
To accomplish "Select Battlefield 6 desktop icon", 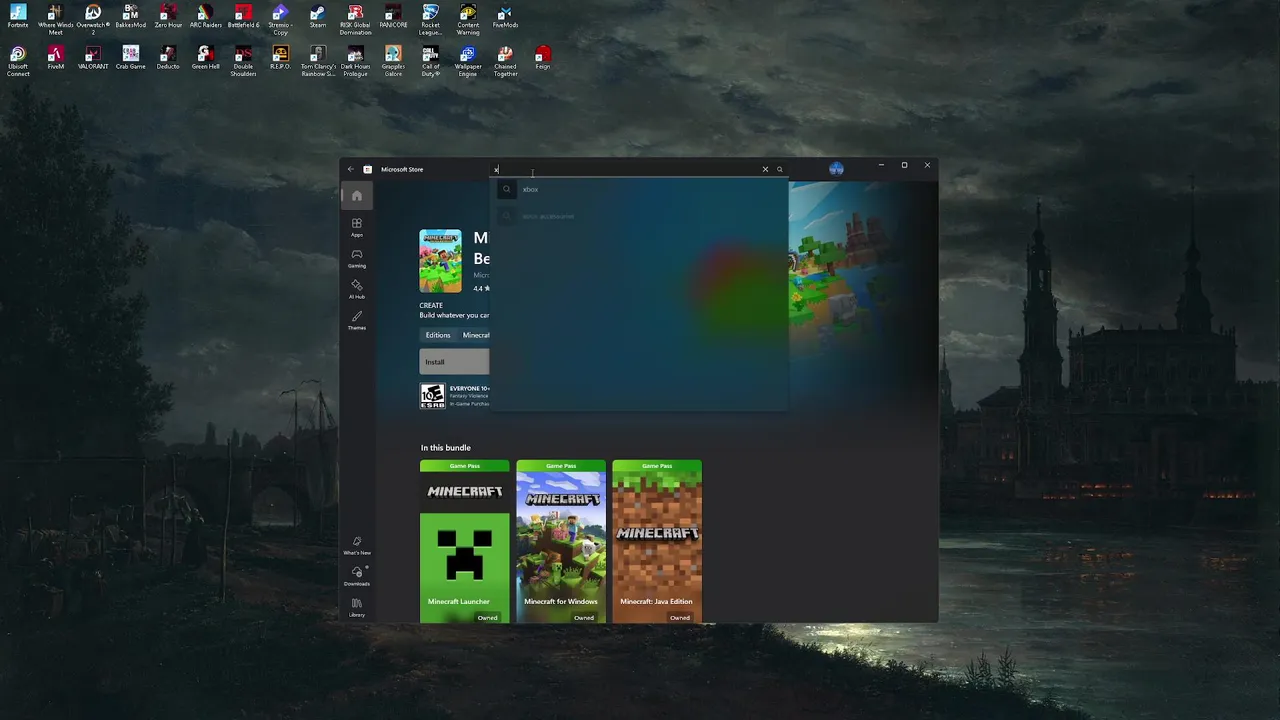I will point(243,17).
